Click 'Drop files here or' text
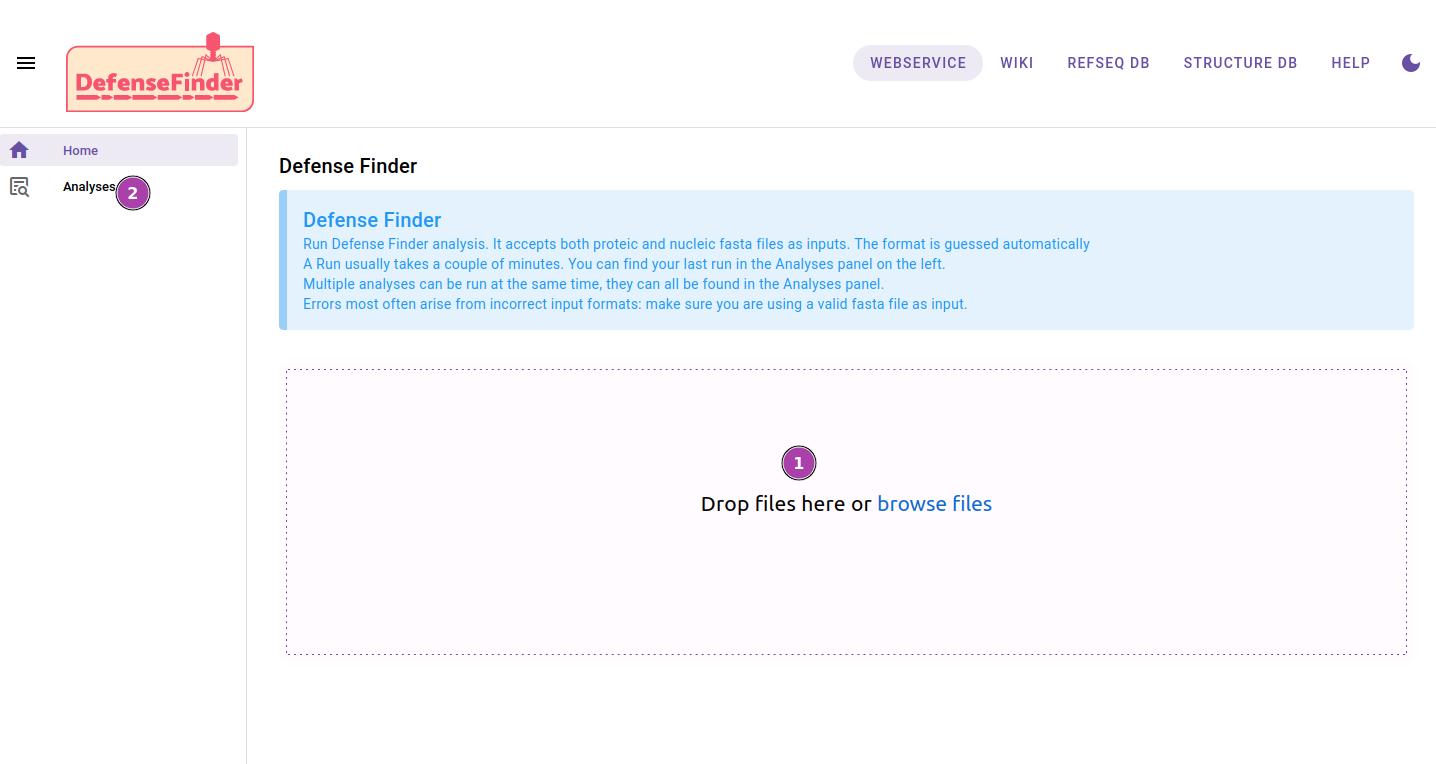The width and height of the screenshot is (1436, 764). pos(786,504)
